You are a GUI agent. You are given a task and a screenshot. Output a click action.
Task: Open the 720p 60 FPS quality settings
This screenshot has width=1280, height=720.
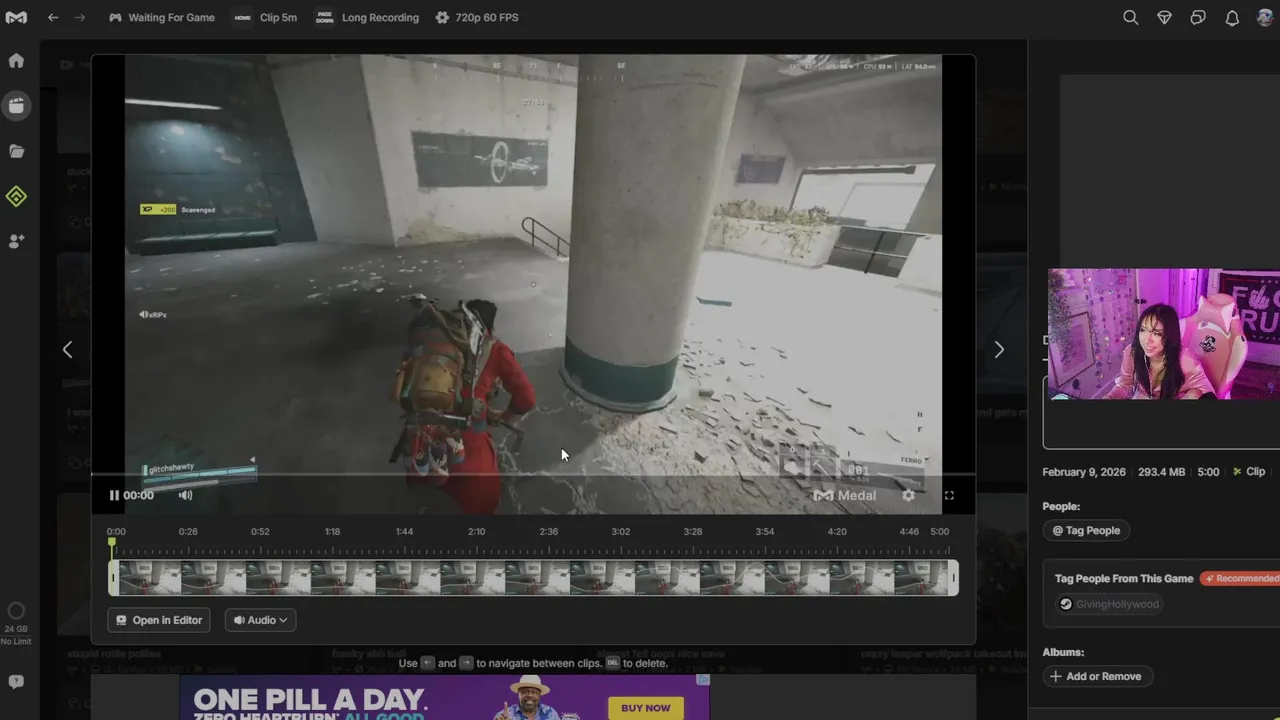coord(476,17)
